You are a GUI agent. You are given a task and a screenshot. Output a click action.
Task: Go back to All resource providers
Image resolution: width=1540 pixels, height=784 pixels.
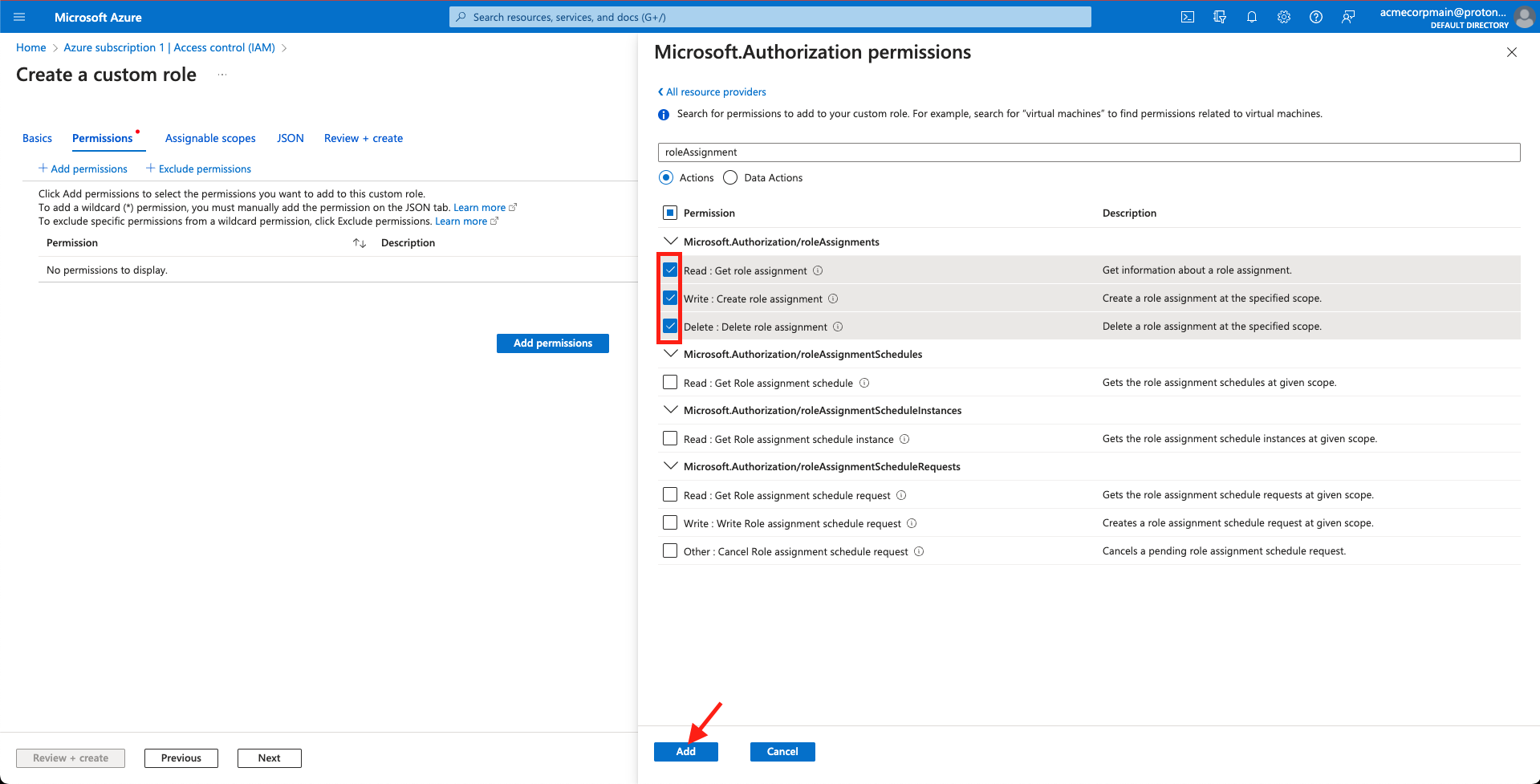712,92
